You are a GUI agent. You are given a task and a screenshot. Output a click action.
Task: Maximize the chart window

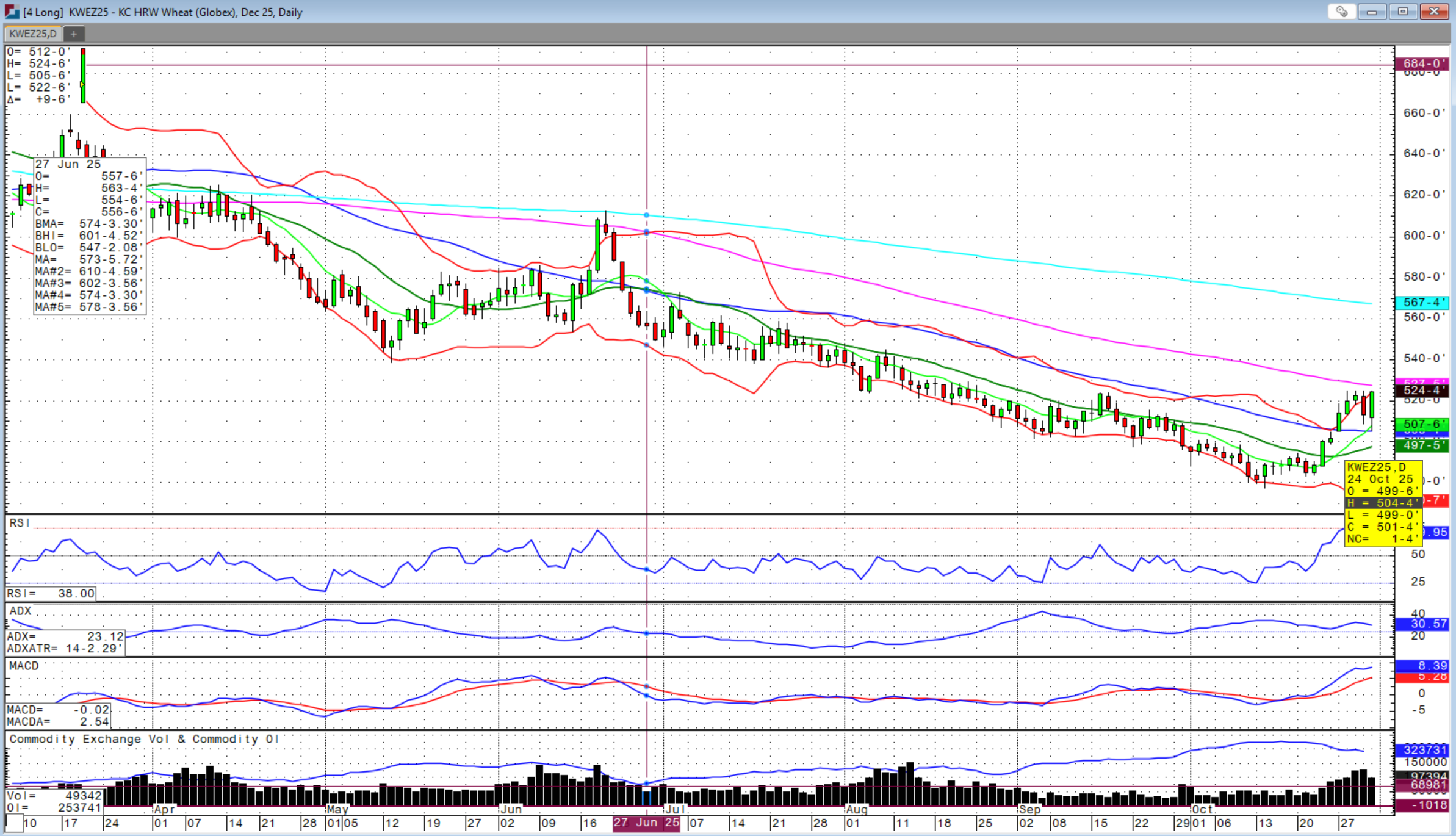coord(1403,12)
